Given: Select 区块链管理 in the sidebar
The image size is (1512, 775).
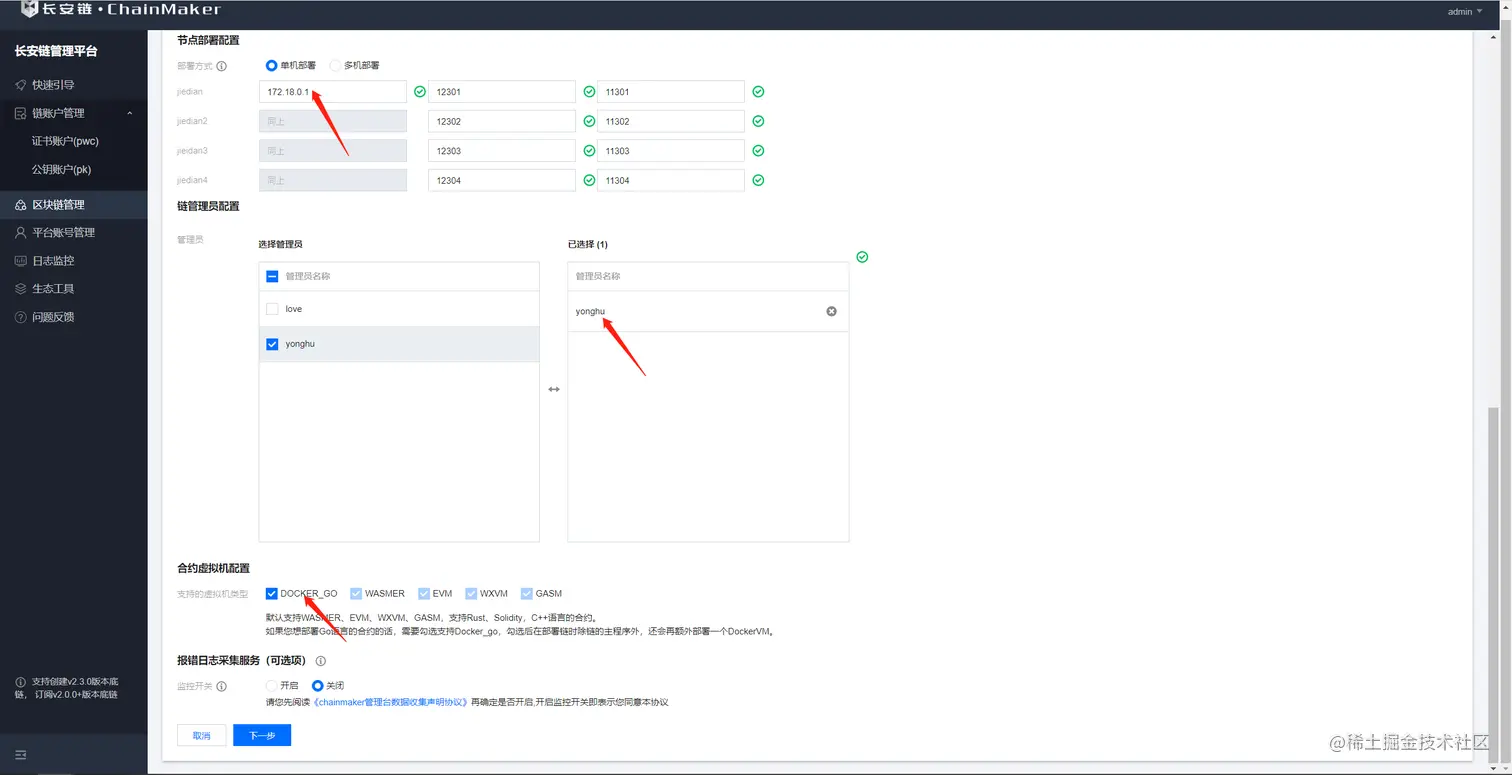Looking at the screenshot, I should [73, 205].
